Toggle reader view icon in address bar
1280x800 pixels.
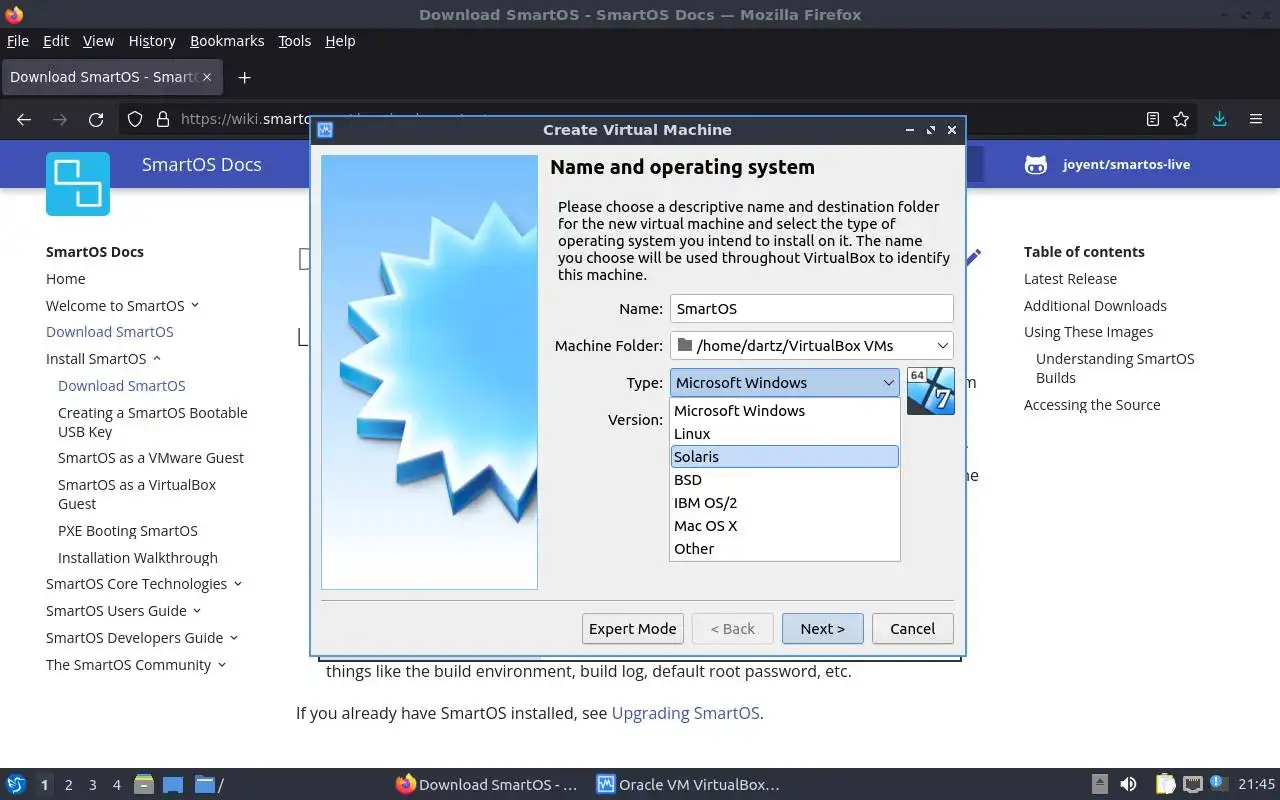(1153, 119)
